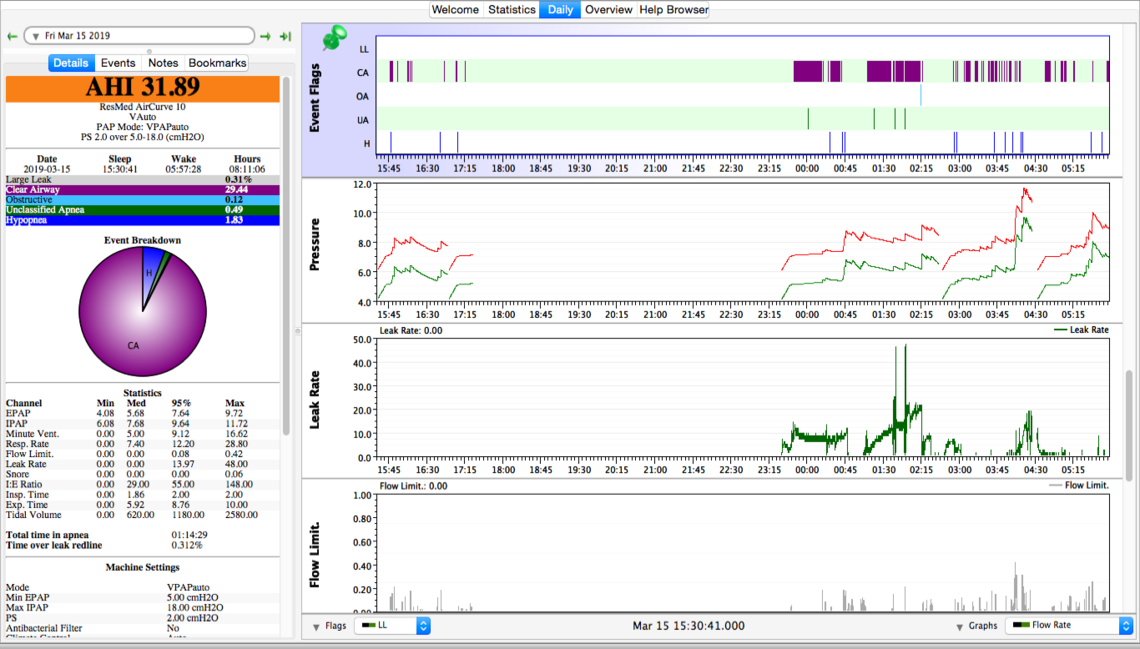Click the AHI 31.89 orange banner
Screen dimensions: 1140x649
[142, 89]
